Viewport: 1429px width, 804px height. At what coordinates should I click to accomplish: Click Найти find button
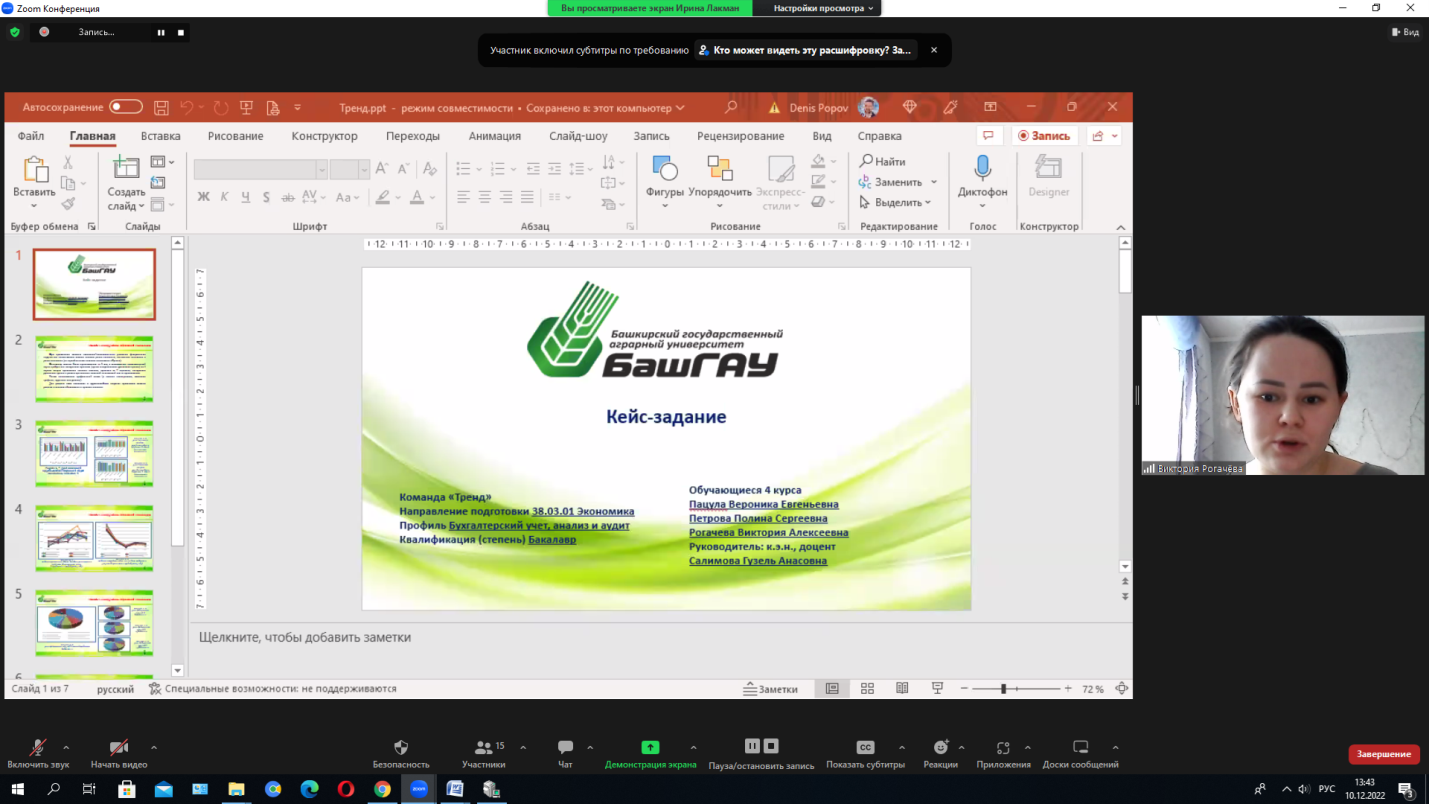point(883,161)
